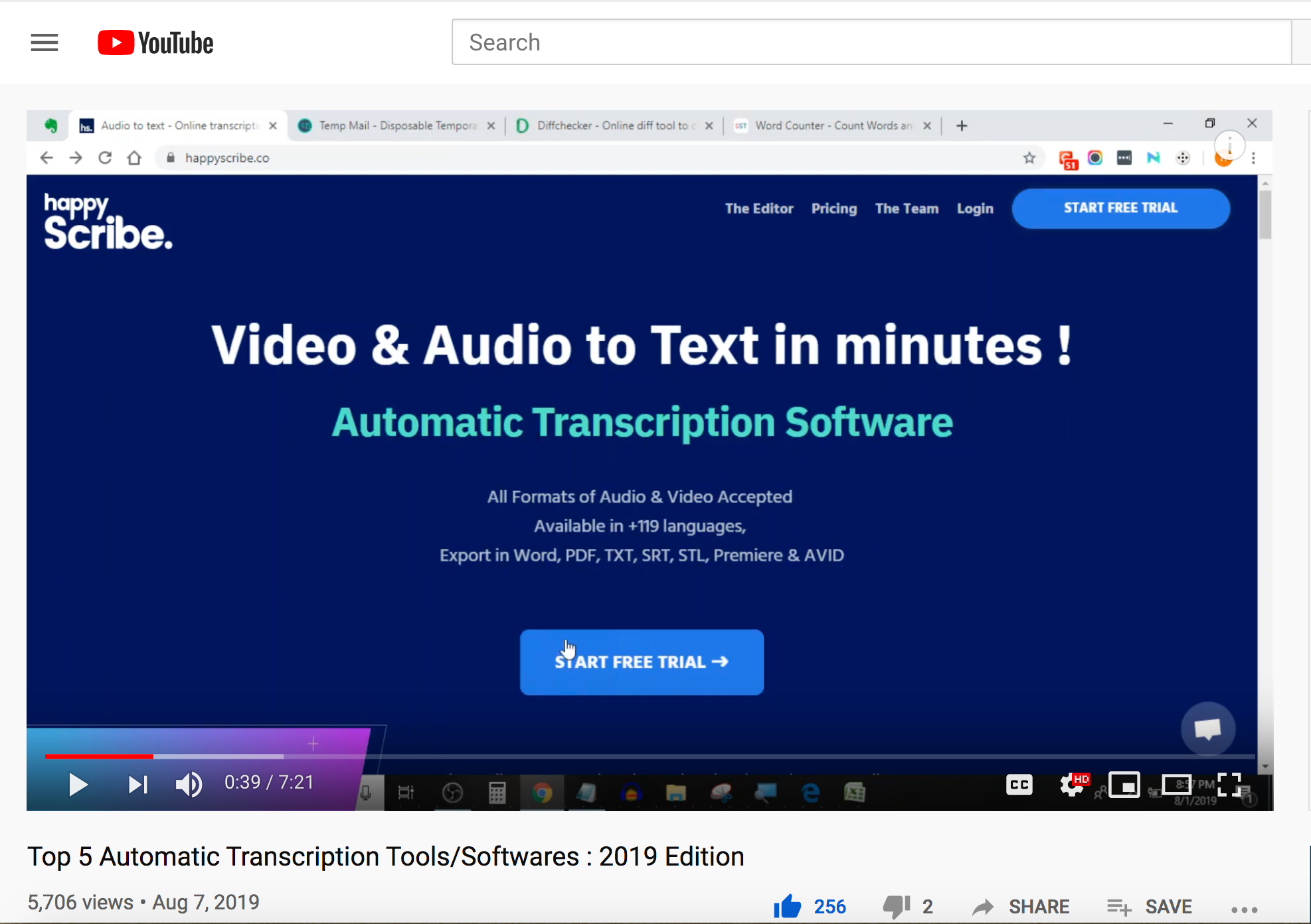Share the video via SHARE button
The height and width of the screenshot is (924, 1311).
point(1021,906)
